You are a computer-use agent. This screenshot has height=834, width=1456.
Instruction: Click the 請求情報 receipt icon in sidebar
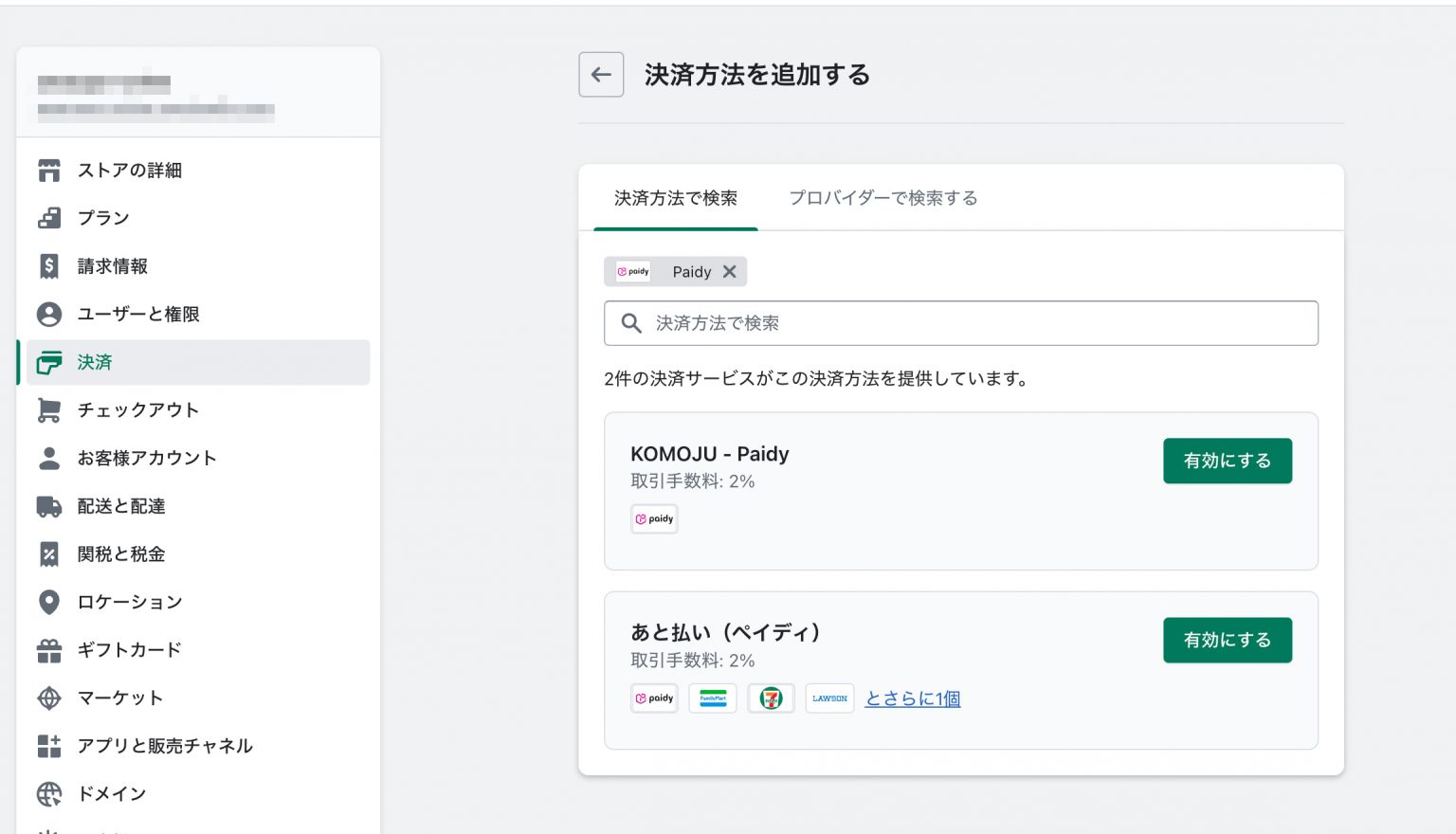pos(49,266)
